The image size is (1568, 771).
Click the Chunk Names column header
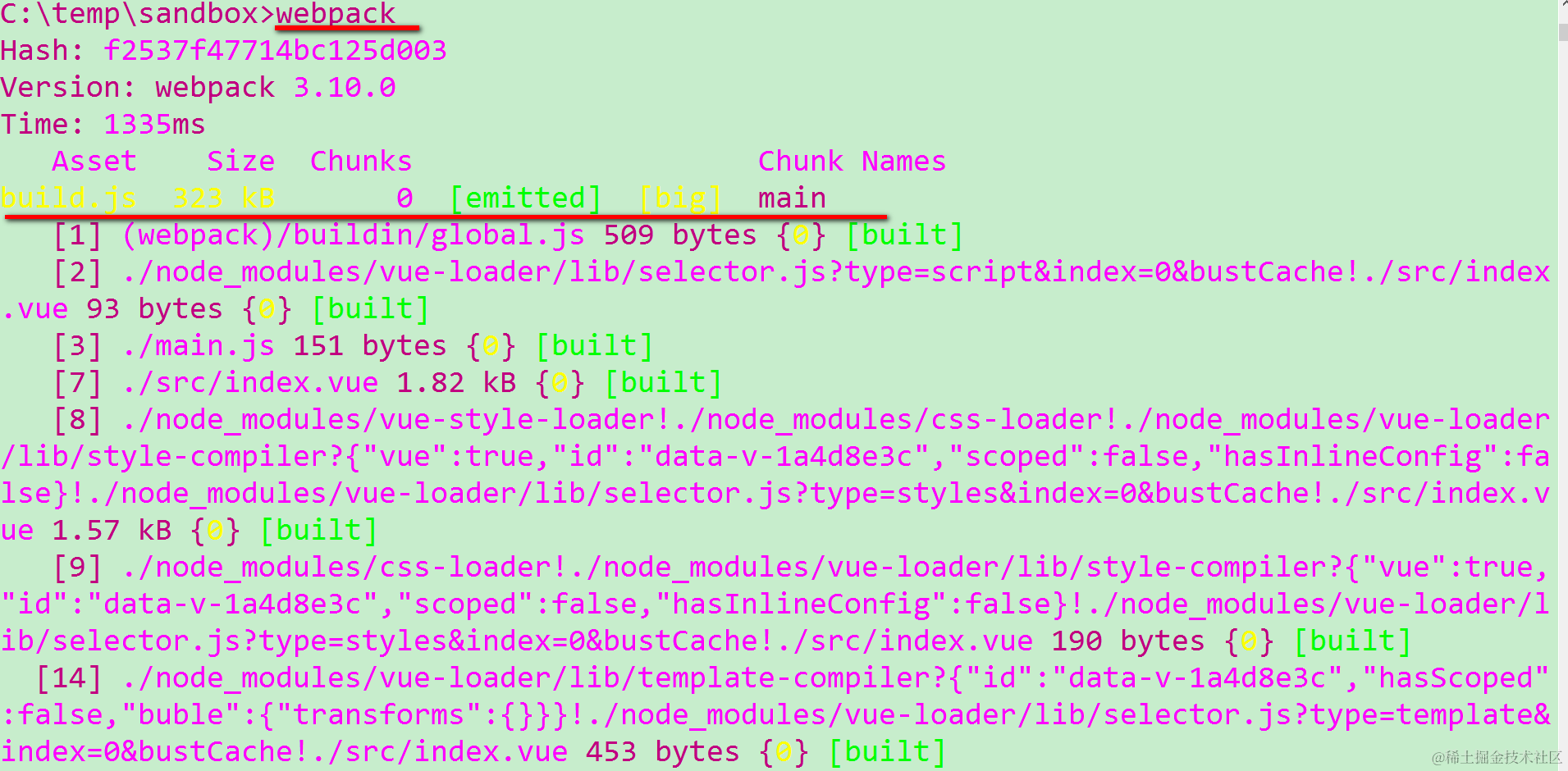click(852, 162)
